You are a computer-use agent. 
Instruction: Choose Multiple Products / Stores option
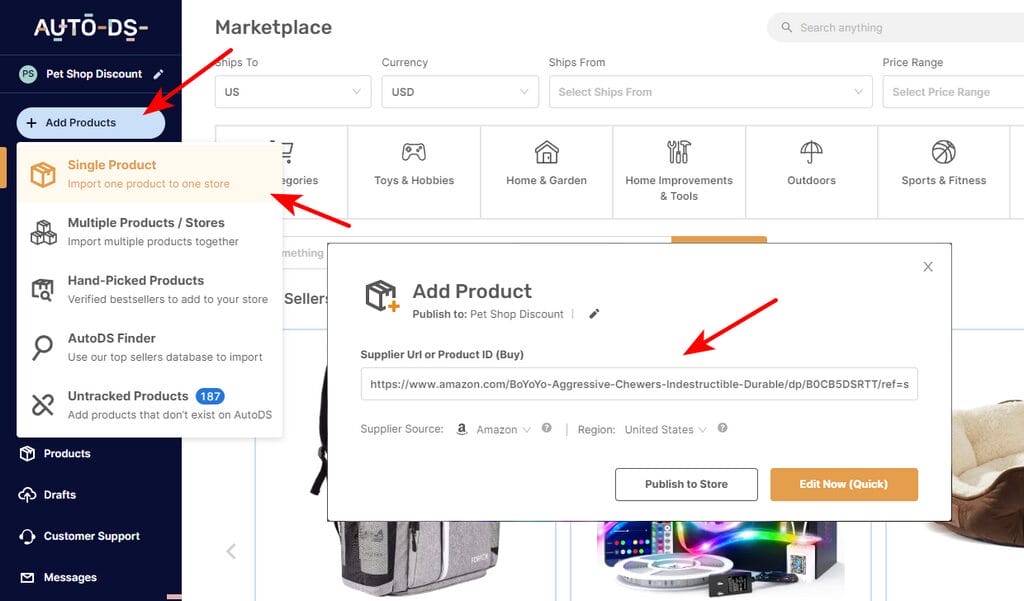(x=149, y=231)
